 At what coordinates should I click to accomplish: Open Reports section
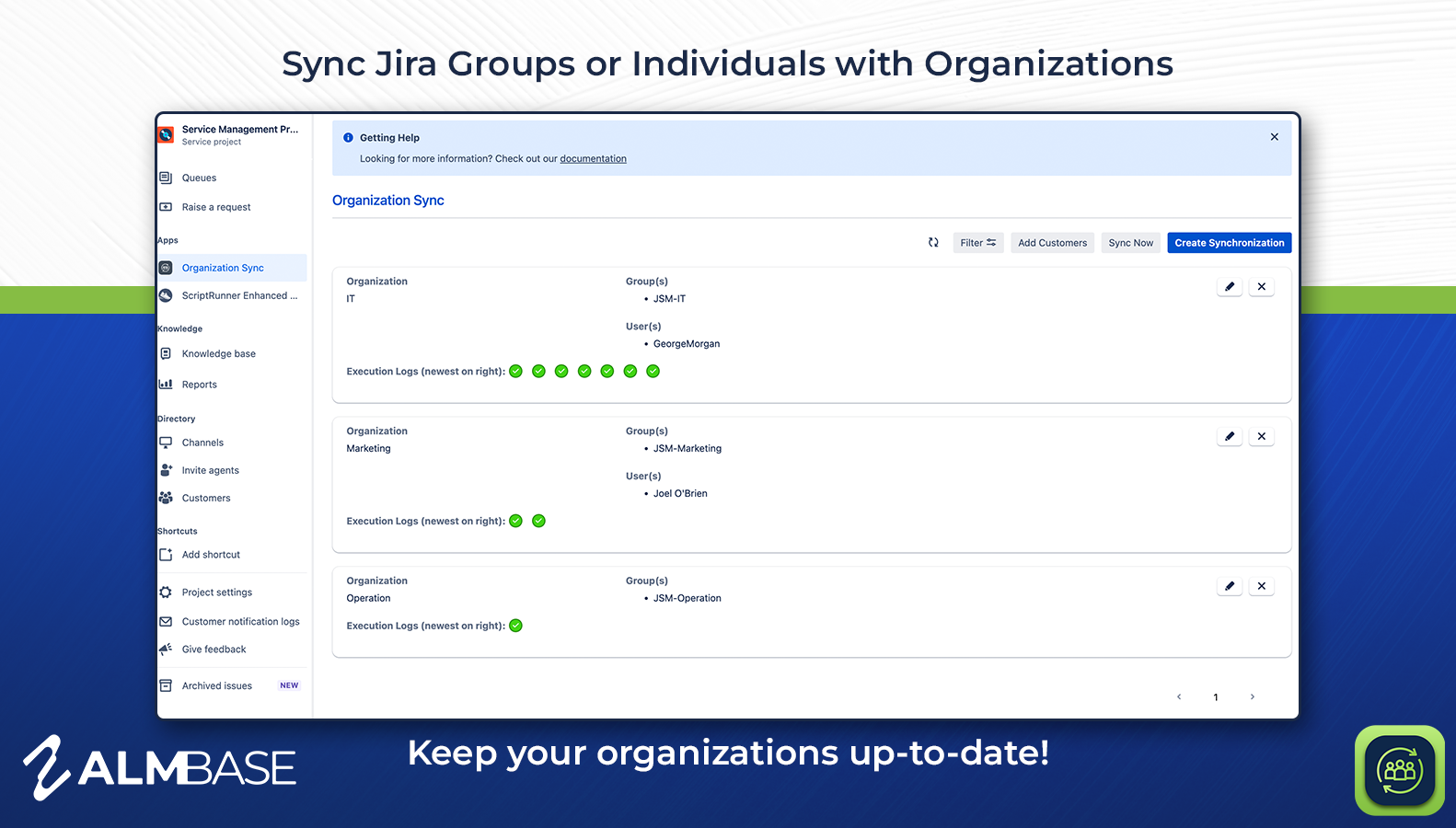click(200, 385)
